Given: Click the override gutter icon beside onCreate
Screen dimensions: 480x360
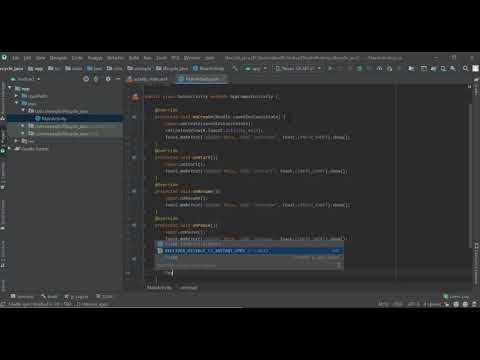Looking at the screenshot, I should click(x=134, y=117).
